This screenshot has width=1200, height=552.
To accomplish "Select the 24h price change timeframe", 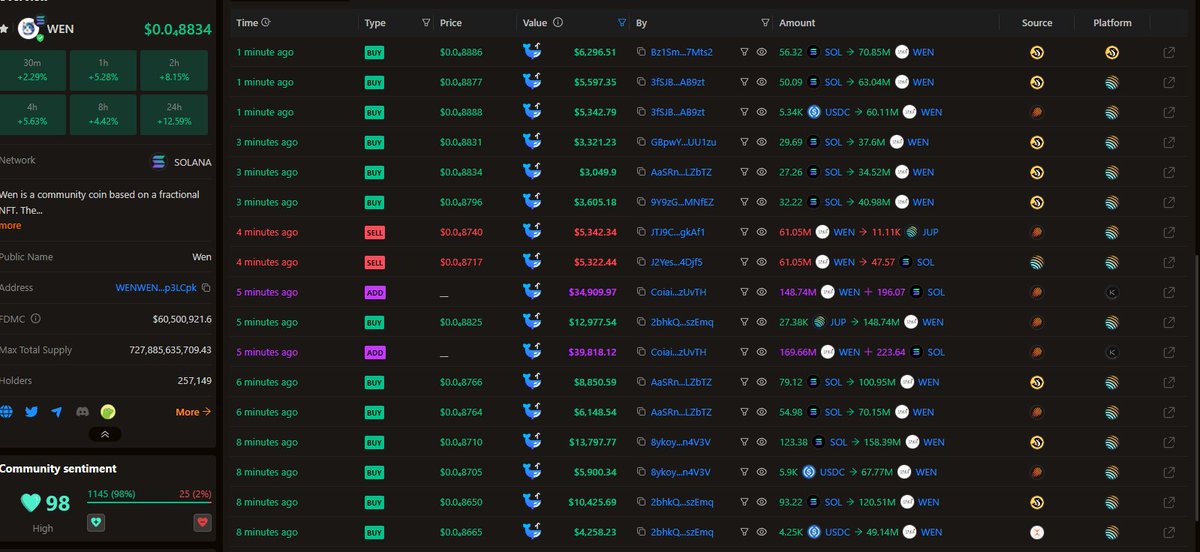I will pyautogui.click(x=174, y=114).
